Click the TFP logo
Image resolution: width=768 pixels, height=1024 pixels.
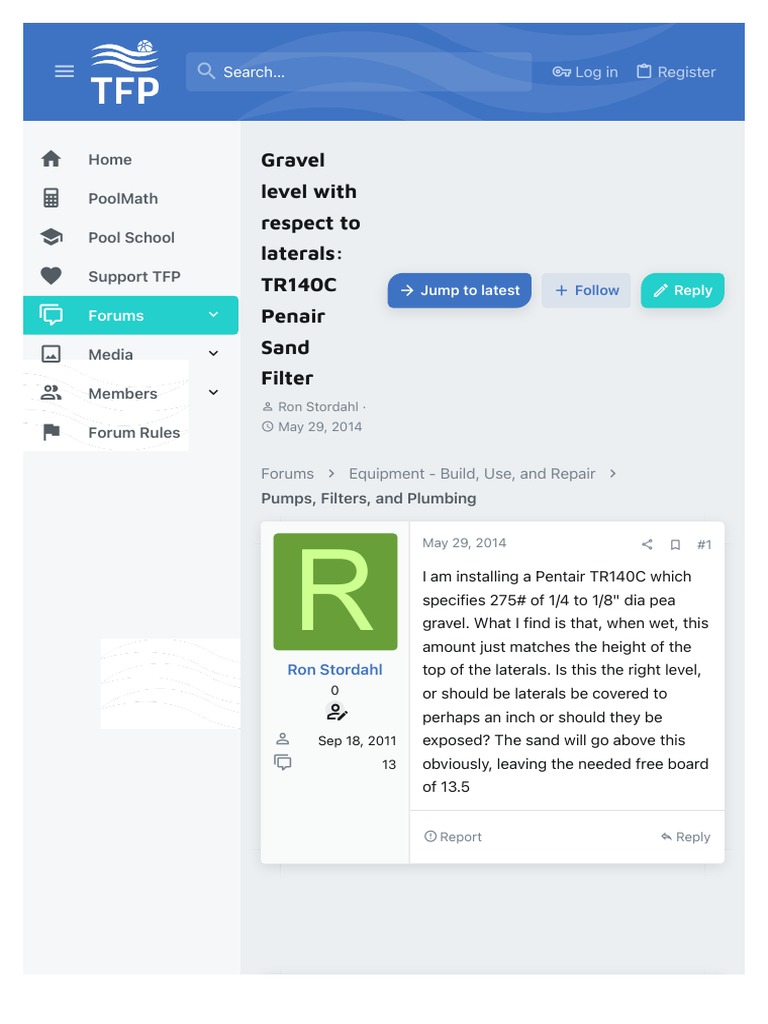coord(125,72)
